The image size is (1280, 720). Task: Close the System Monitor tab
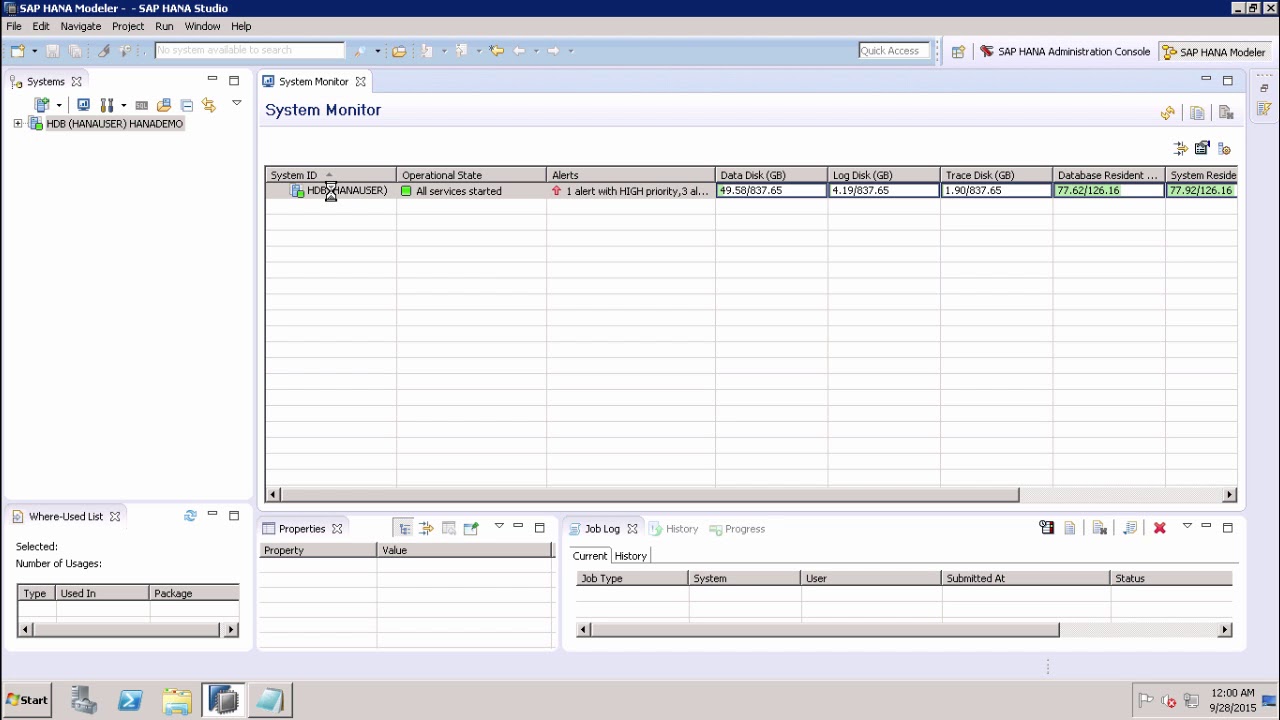[360, 82]
